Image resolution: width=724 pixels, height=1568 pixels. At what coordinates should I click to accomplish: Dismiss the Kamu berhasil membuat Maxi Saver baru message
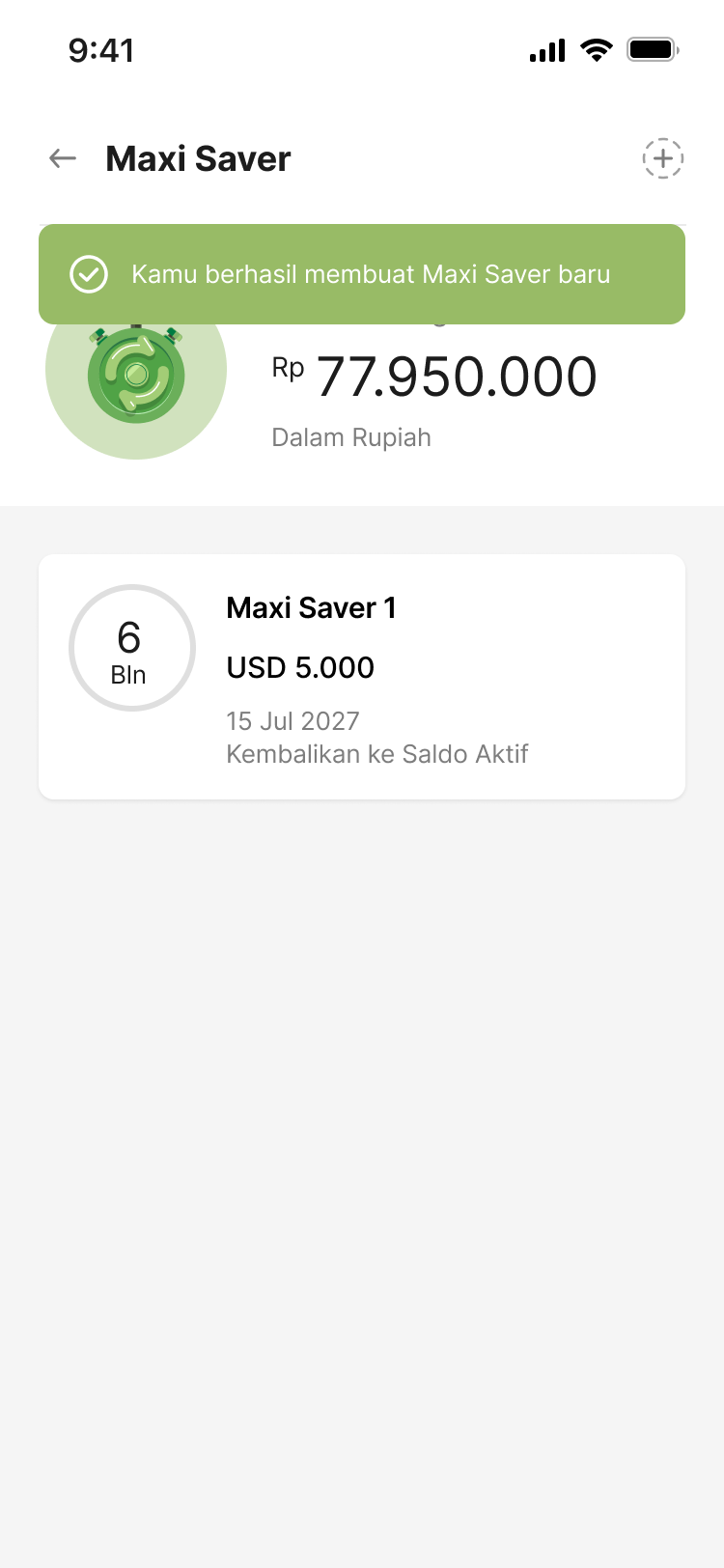pyautogui.click(x=371, y=274)
